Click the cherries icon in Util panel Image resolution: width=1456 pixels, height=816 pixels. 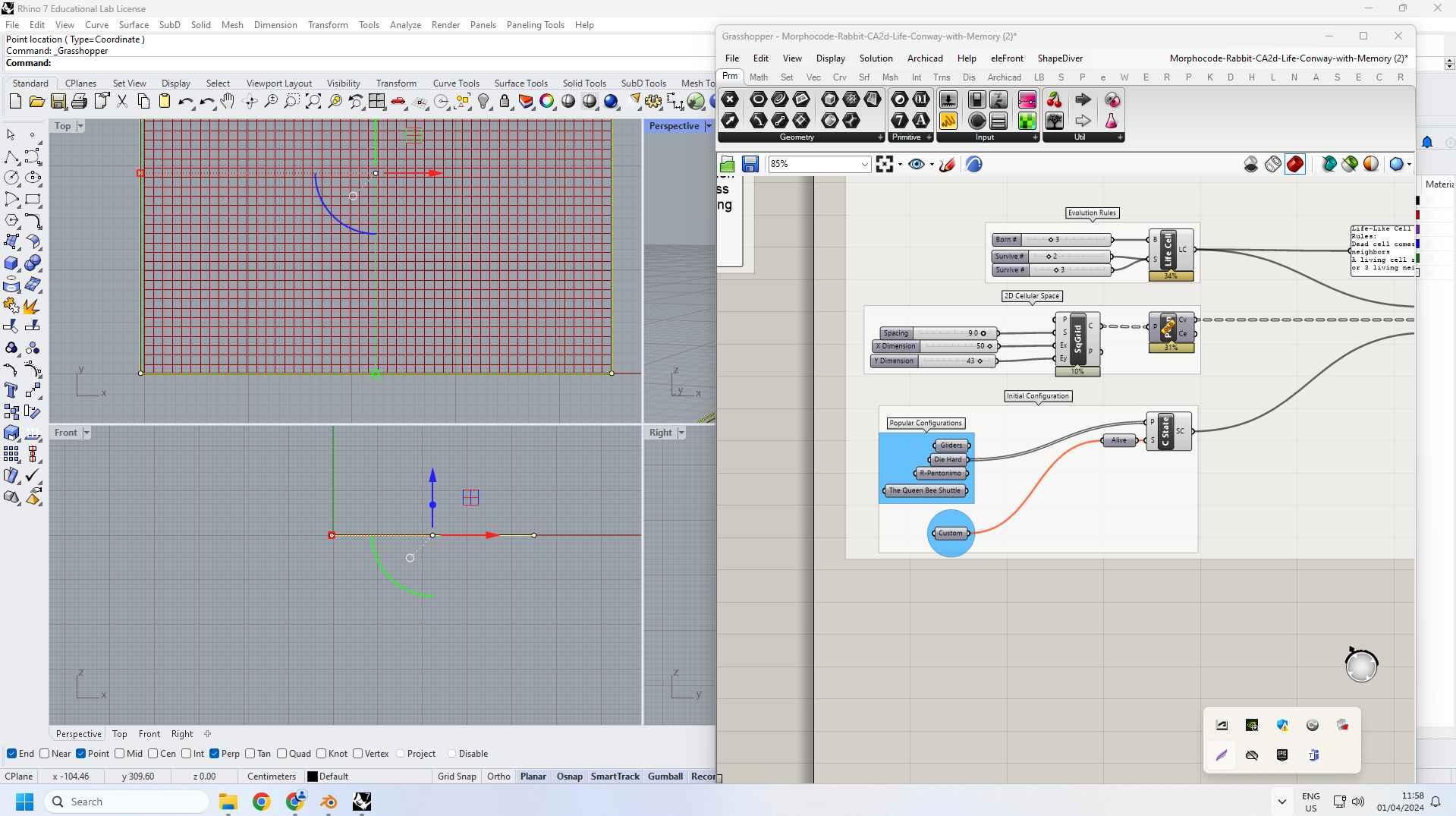tap(1054, 99)
